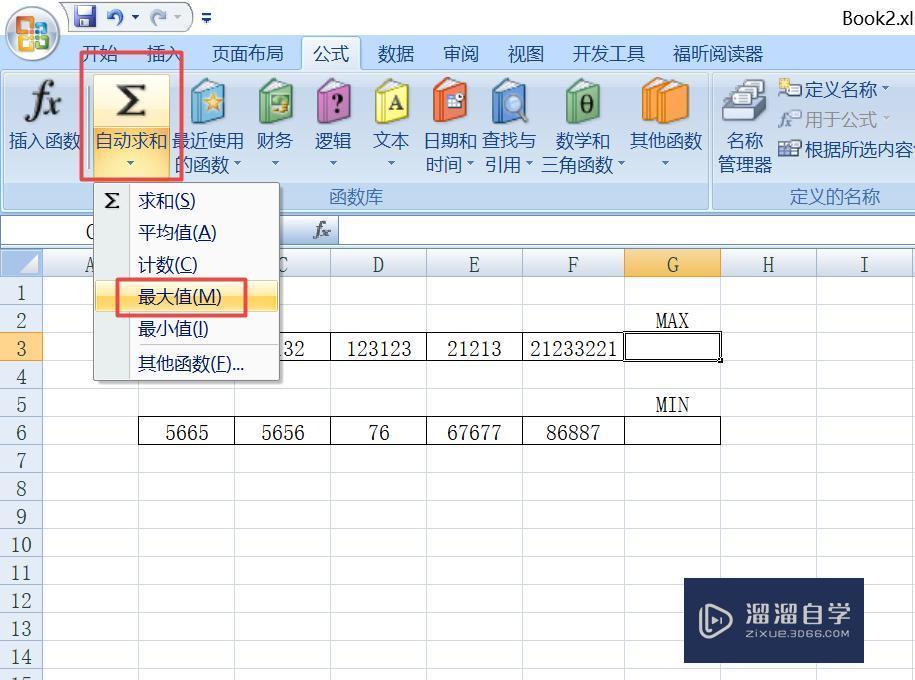
Task: Click the cell containing MIN
Action: [672, 404]
